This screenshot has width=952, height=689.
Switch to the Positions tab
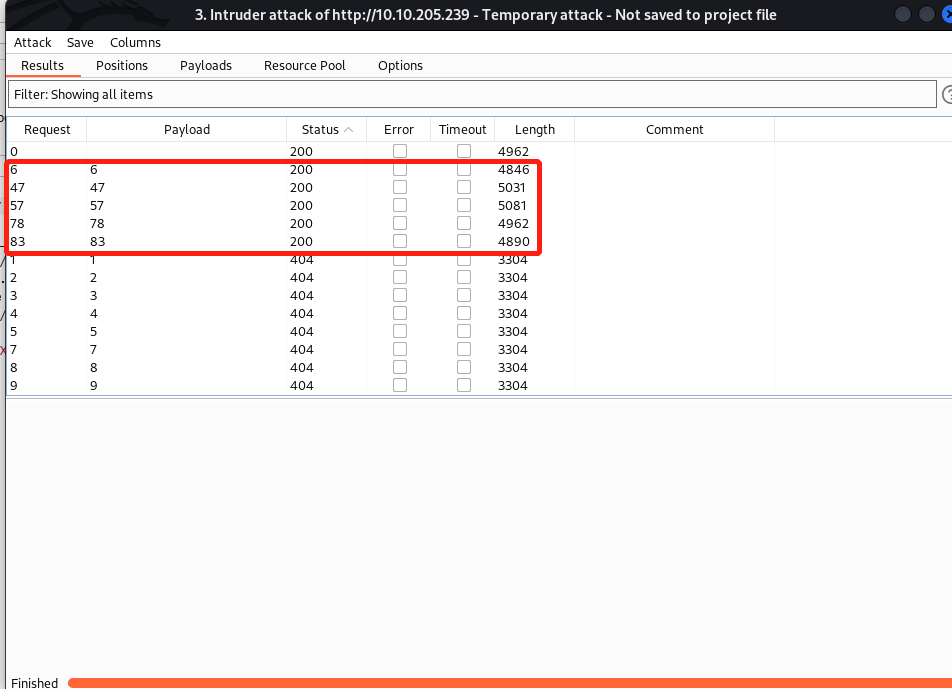tap(121, 65)
